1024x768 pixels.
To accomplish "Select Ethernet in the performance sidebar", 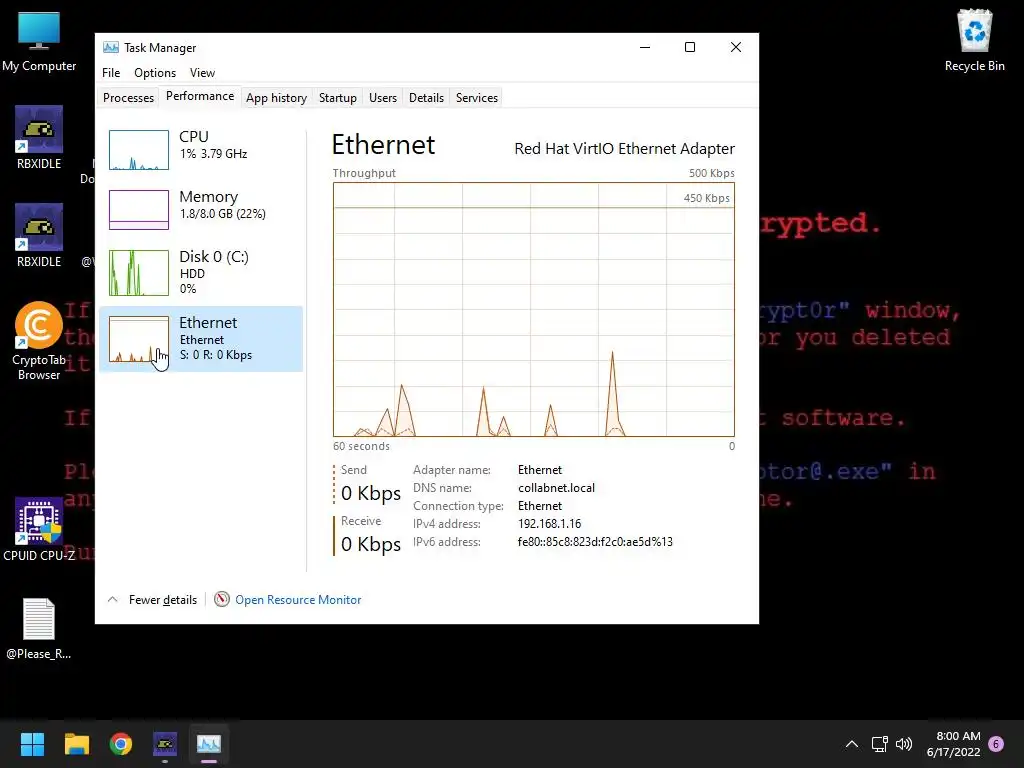I will click(201, 339).
